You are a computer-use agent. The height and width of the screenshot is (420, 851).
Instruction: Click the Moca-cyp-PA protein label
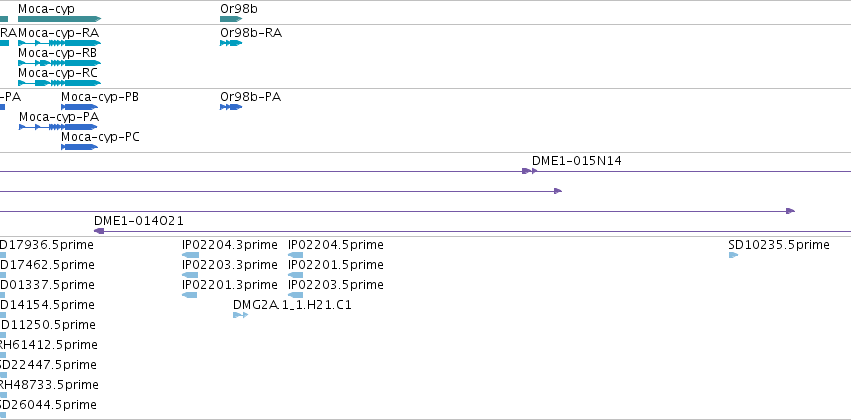pos(59,117)
